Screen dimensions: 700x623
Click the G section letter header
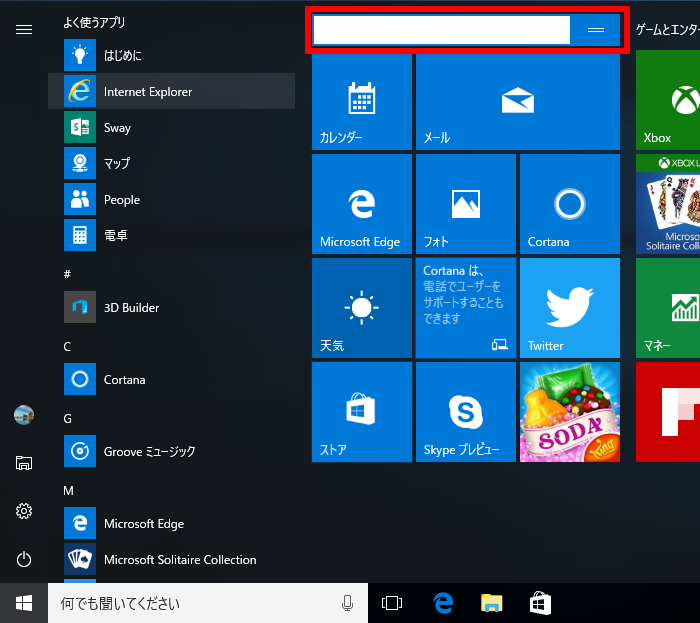pos(67,419)
